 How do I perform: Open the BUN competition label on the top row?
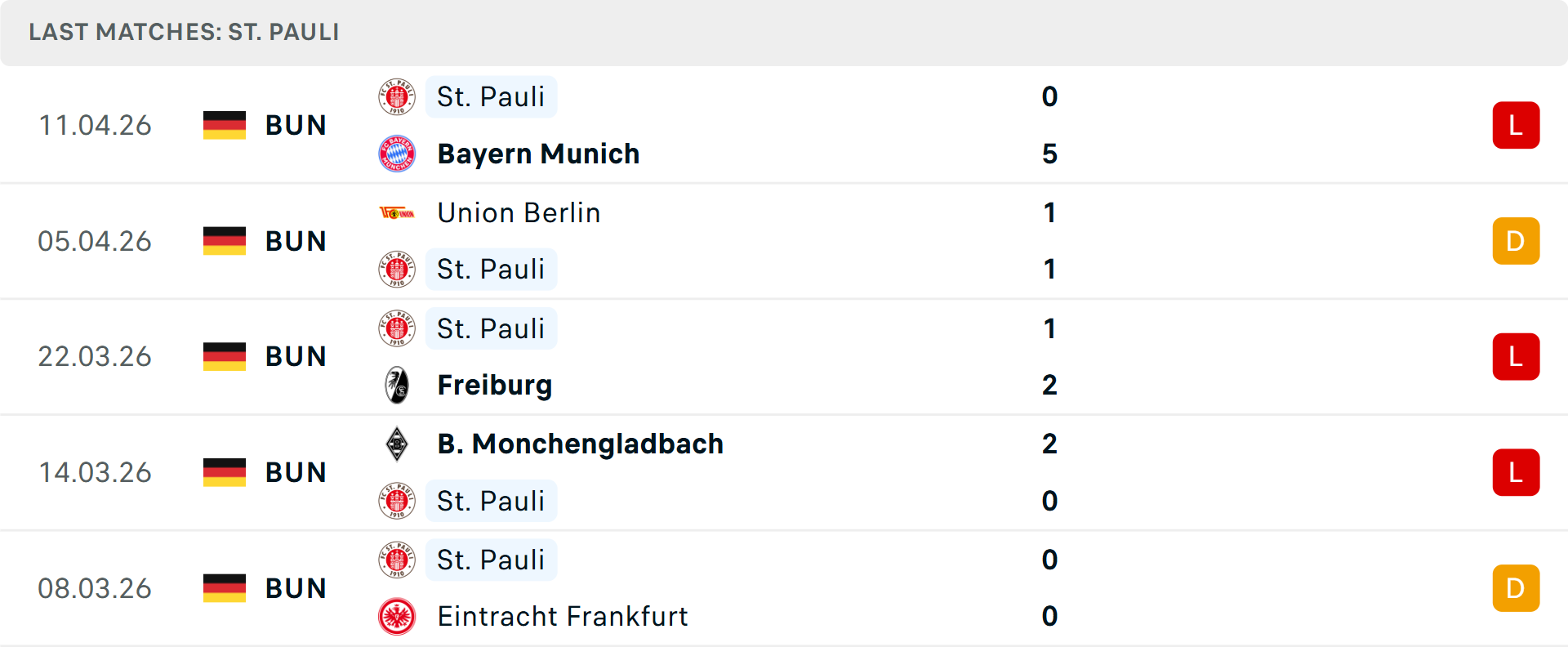[296, 125]
